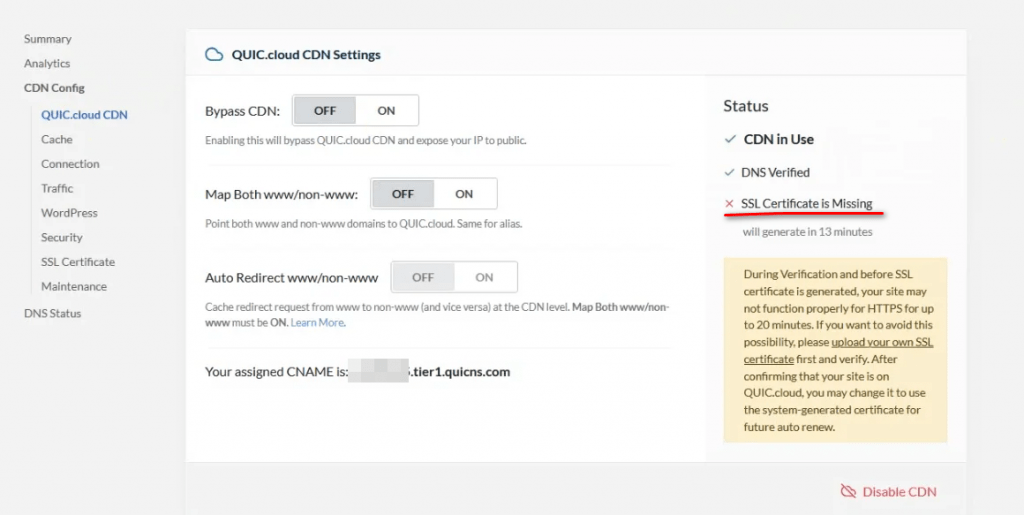Select the QUIC.cloud CDN submenu item

click(x=84, y=115)
